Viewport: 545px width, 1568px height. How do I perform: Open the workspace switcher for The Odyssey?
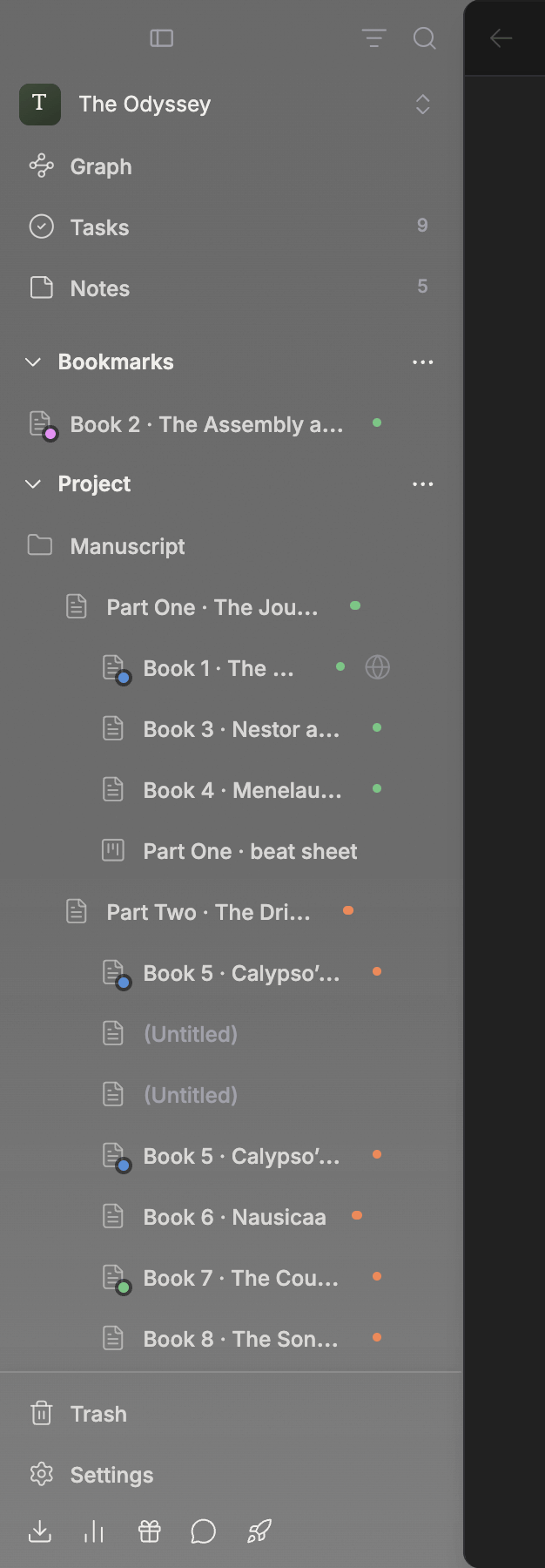click(423, 105)
